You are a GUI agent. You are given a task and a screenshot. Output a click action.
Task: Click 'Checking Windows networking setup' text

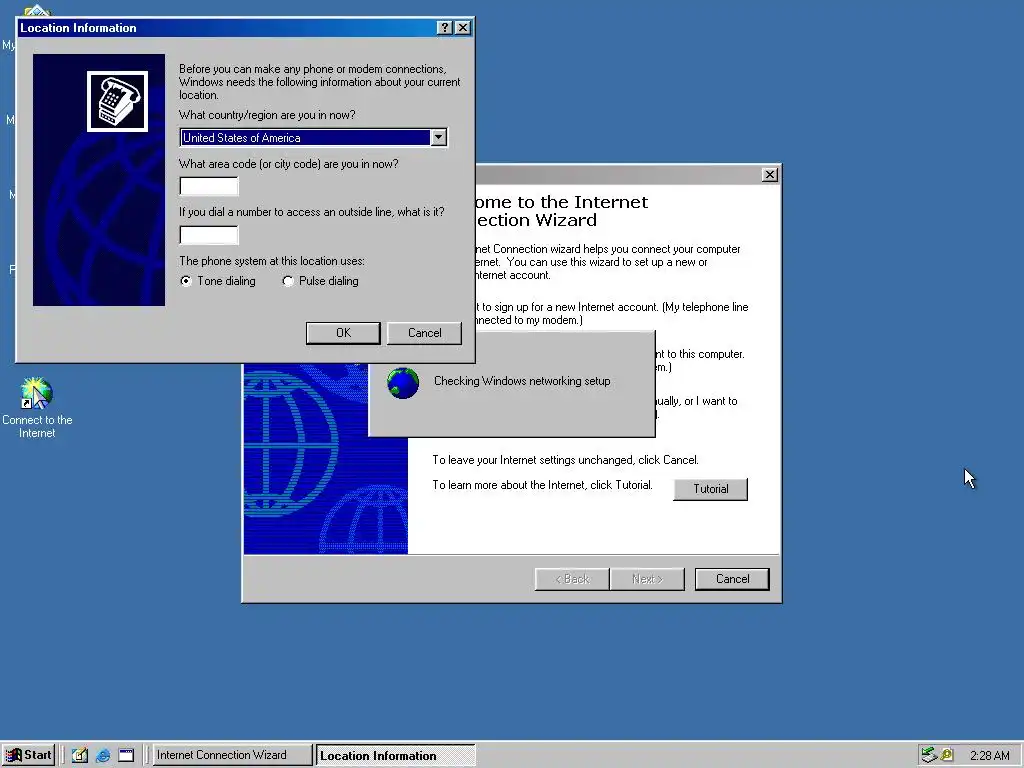(522, 381)
